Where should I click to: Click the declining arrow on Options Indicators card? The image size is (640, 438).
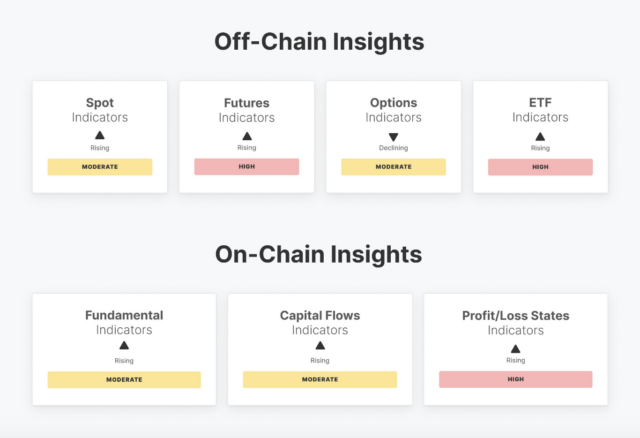point(393,137)
